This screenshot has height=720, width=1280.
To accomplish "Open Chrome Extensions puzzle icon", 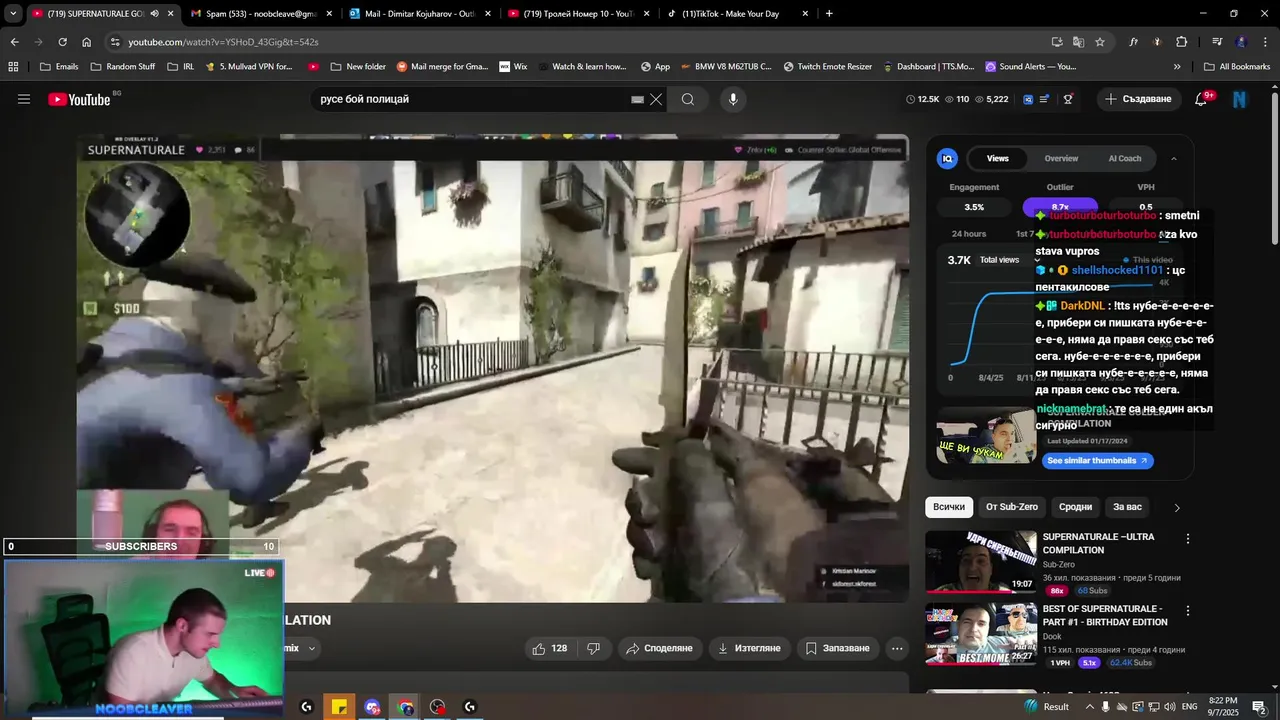I will [1182, 42].
